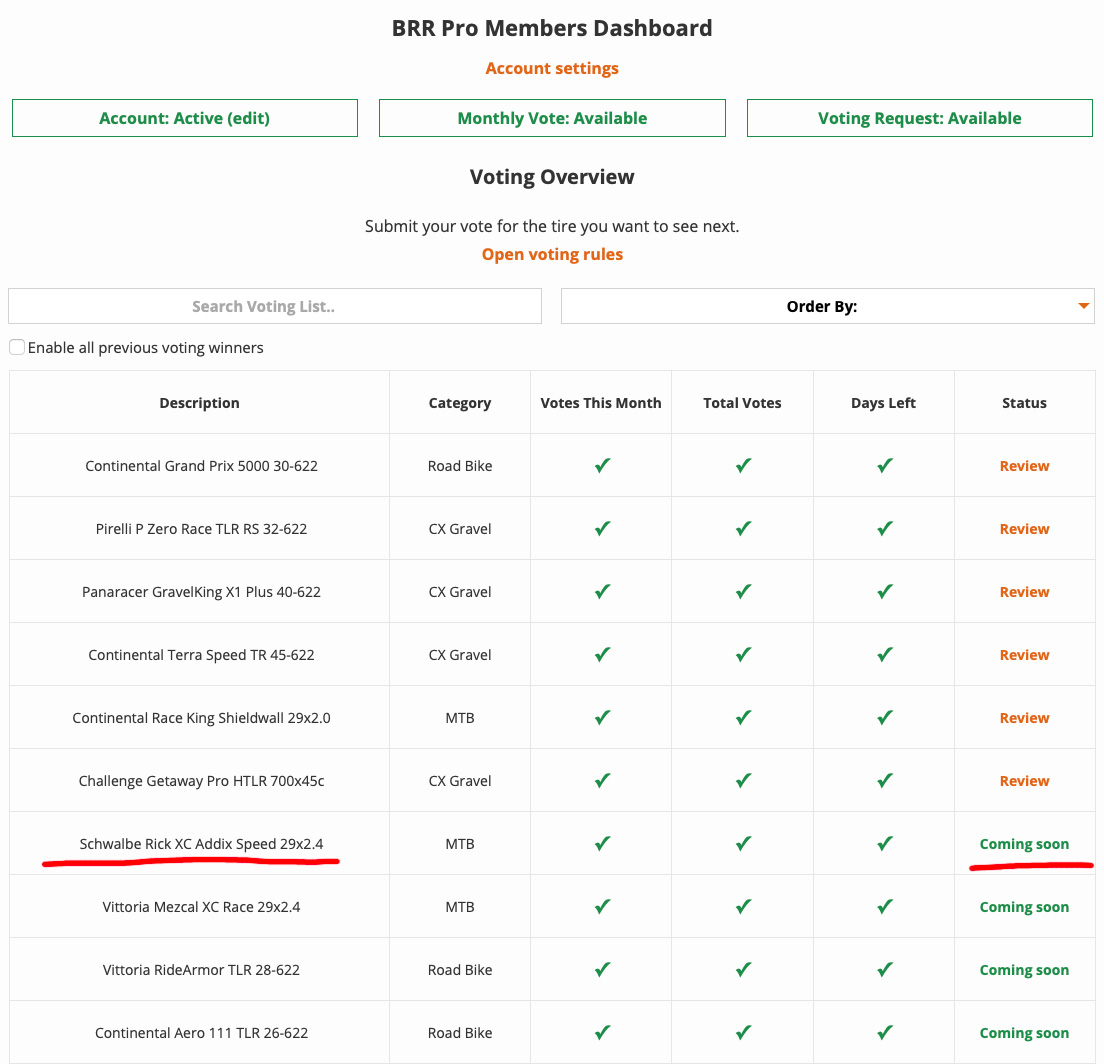Click the Account: Active (edit) button
Image resolution: width=1104 pixels, height=1064 pixels.
[x=185, y=118]
